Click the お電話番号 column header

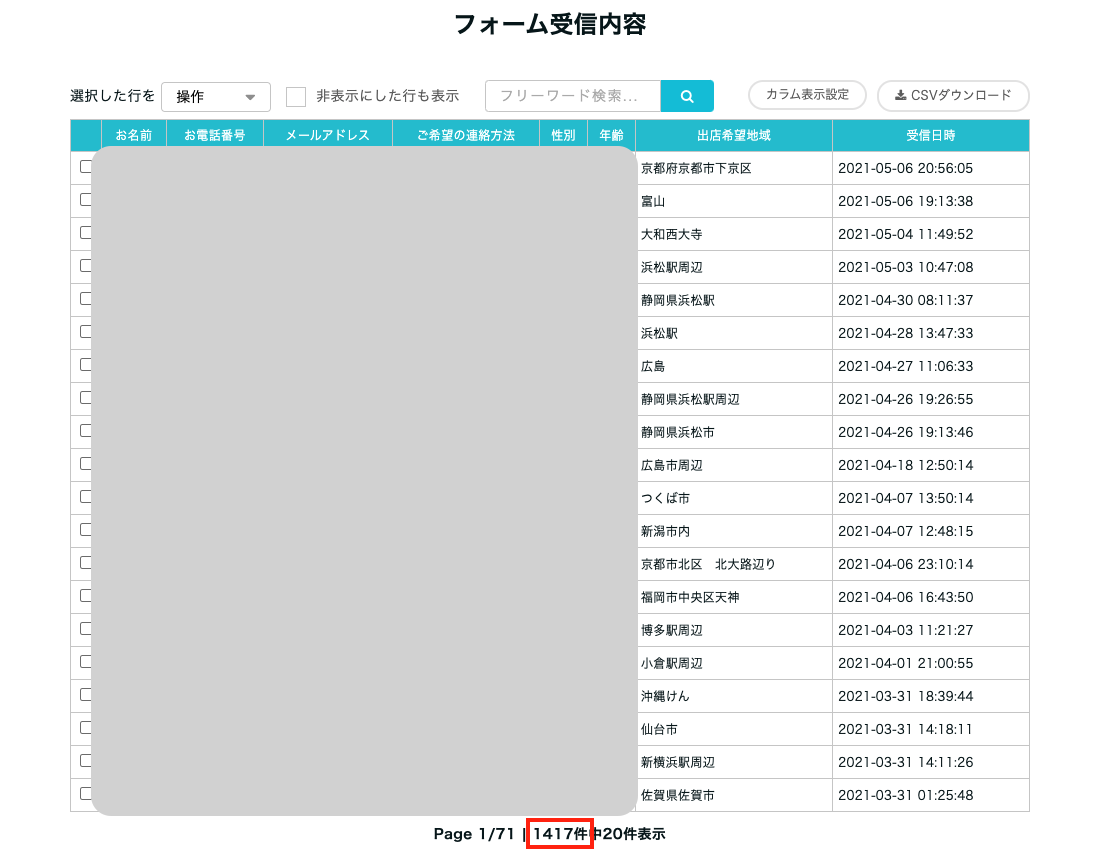pyautogui.click(x=214, y=135)
